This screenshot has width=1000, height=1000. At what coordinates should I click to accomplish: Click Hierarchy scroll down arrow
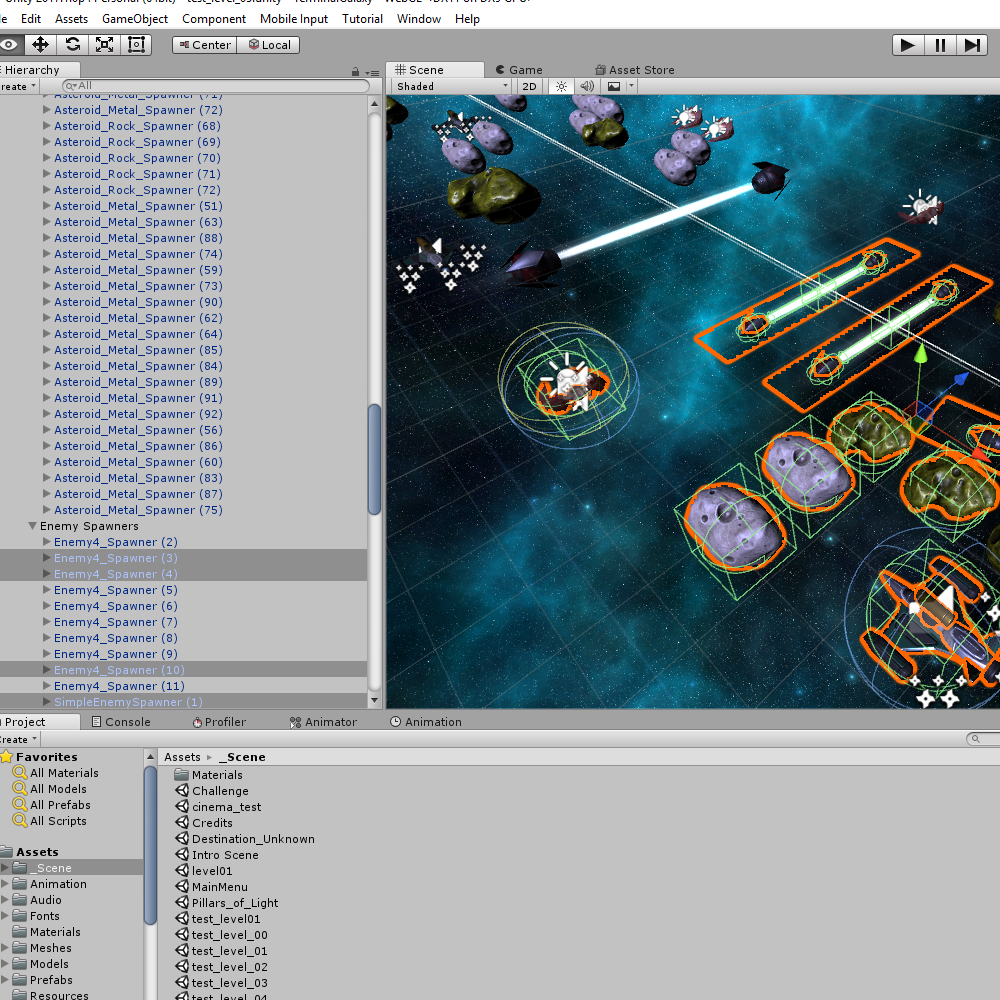pos(374,700)
